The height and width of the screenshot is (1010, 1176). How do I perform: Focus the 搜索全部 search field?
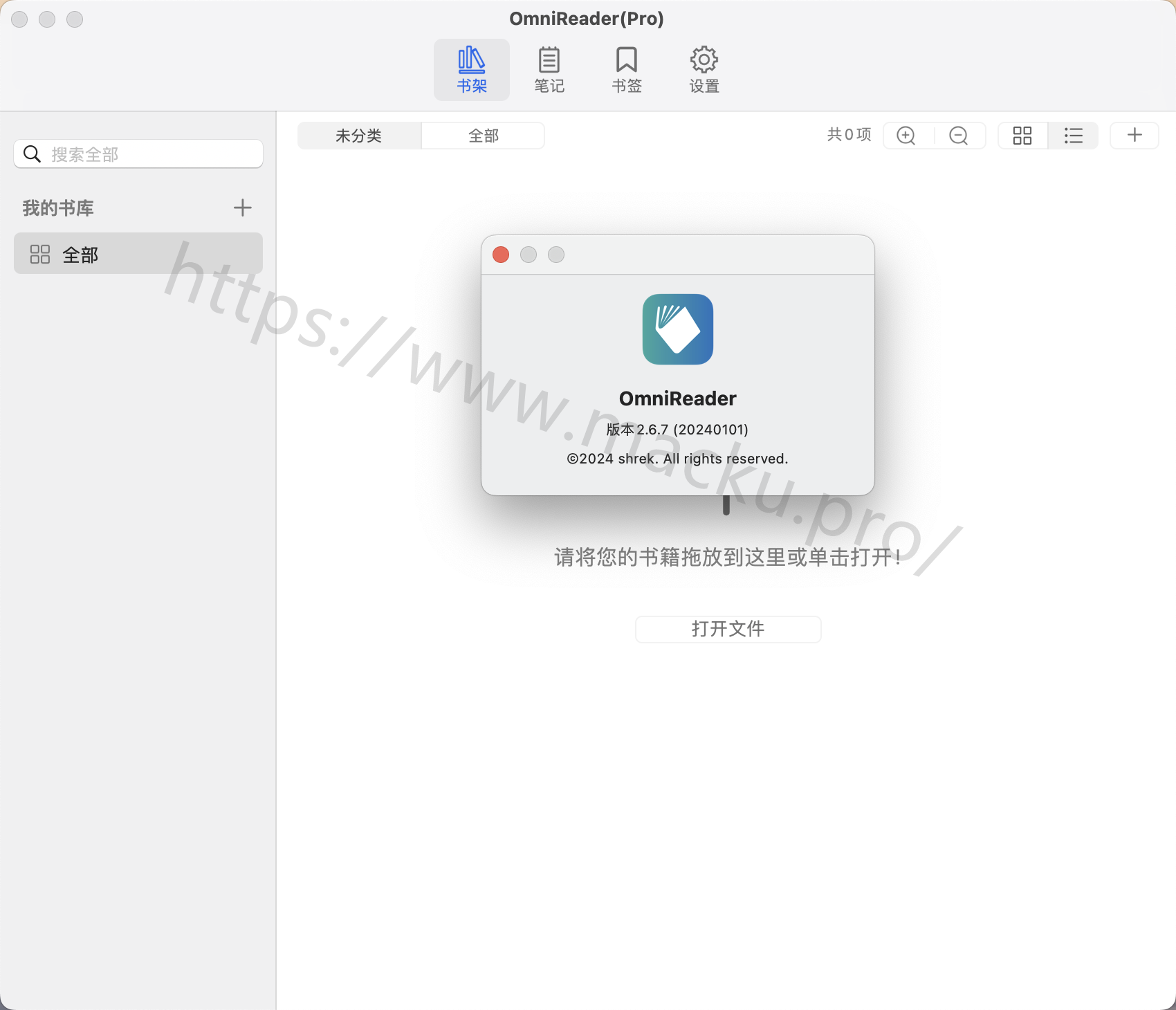tap(138, 154)
